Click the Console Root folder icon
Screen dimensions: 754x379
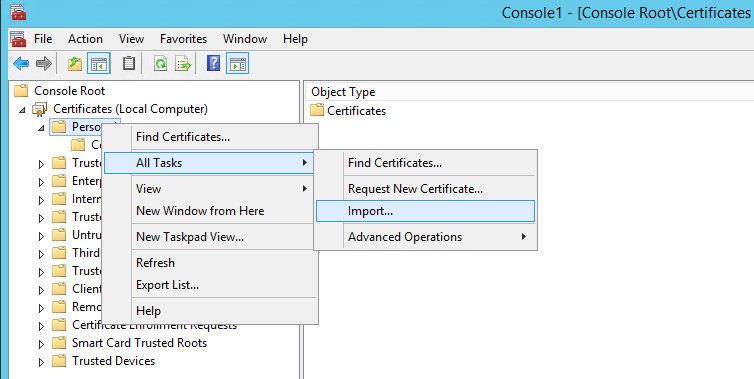(x=21, y=90)
